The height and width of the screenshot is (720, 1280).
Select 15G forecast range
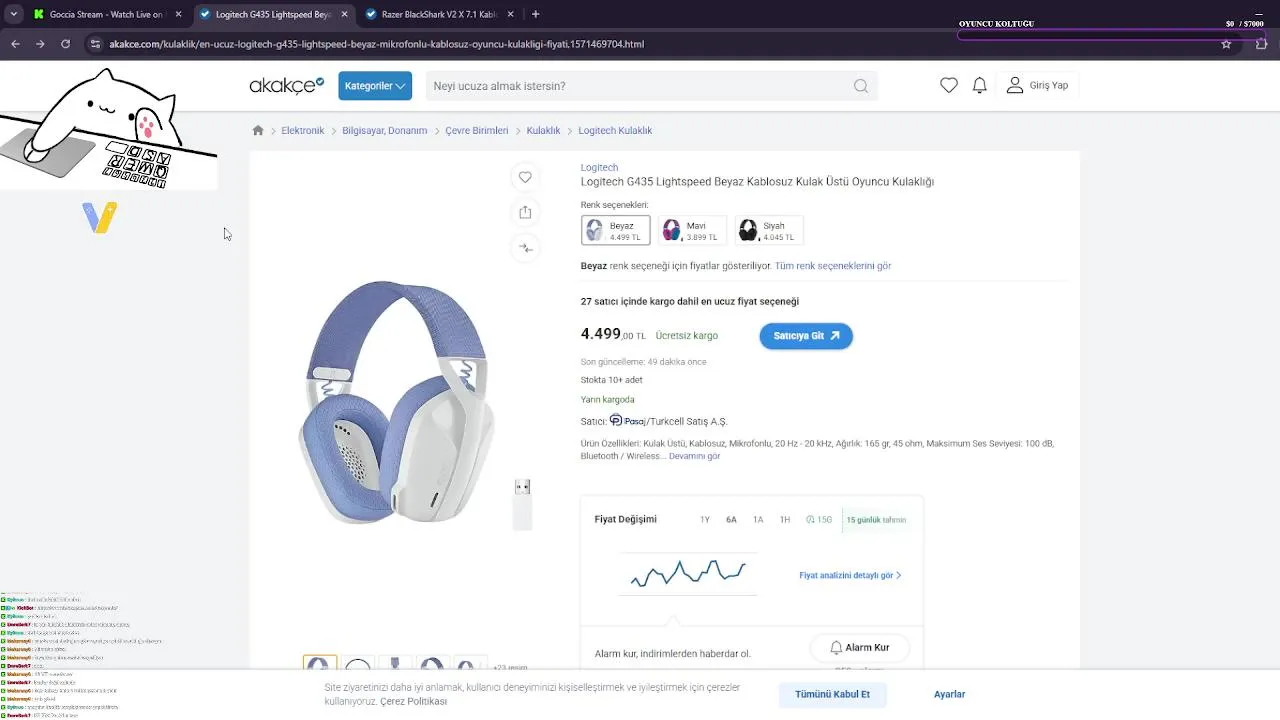click(819, 520)
